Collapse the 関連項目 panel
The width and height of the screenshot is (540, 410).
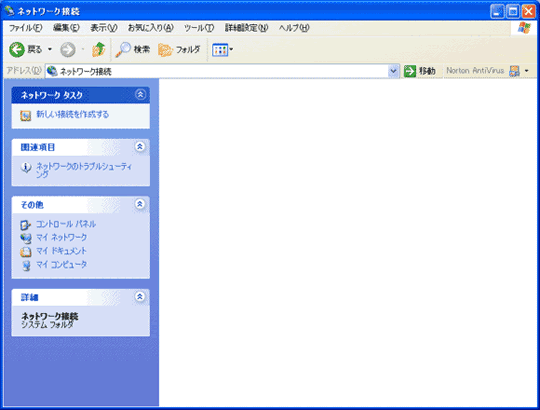(139, 147)
